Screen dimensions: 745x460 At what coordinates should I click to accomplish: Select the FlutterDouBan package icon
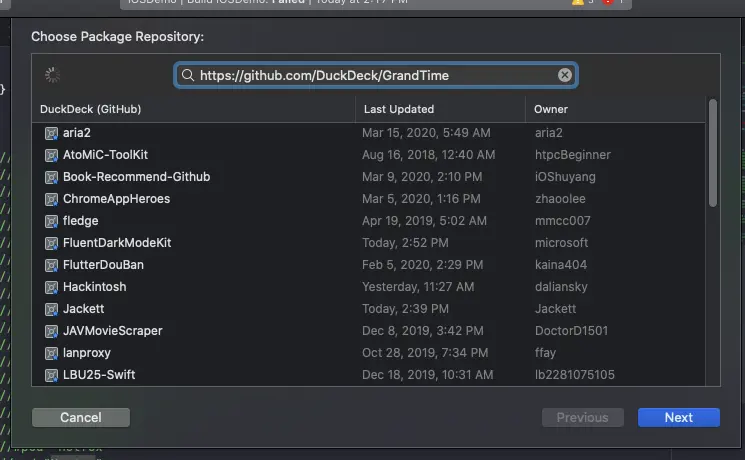point(51,265)
